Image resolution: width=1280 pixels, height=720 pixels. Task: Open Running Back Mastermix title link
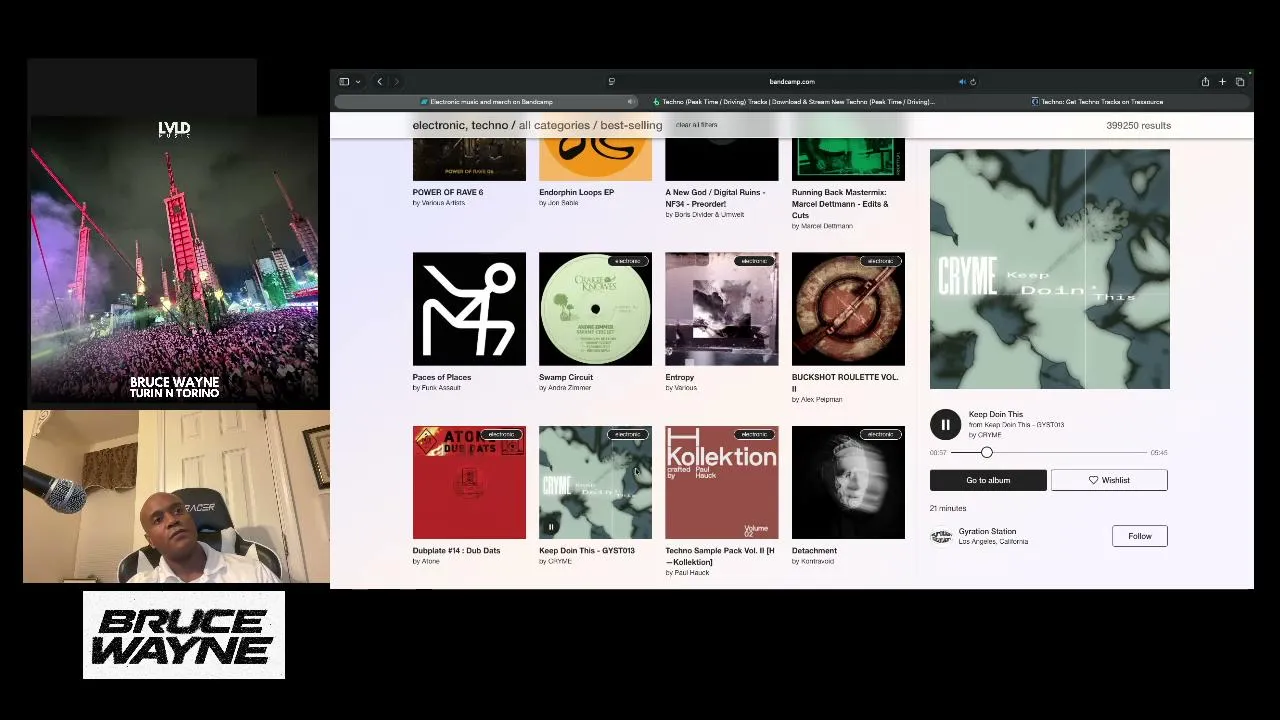click(x=840, y=204)
